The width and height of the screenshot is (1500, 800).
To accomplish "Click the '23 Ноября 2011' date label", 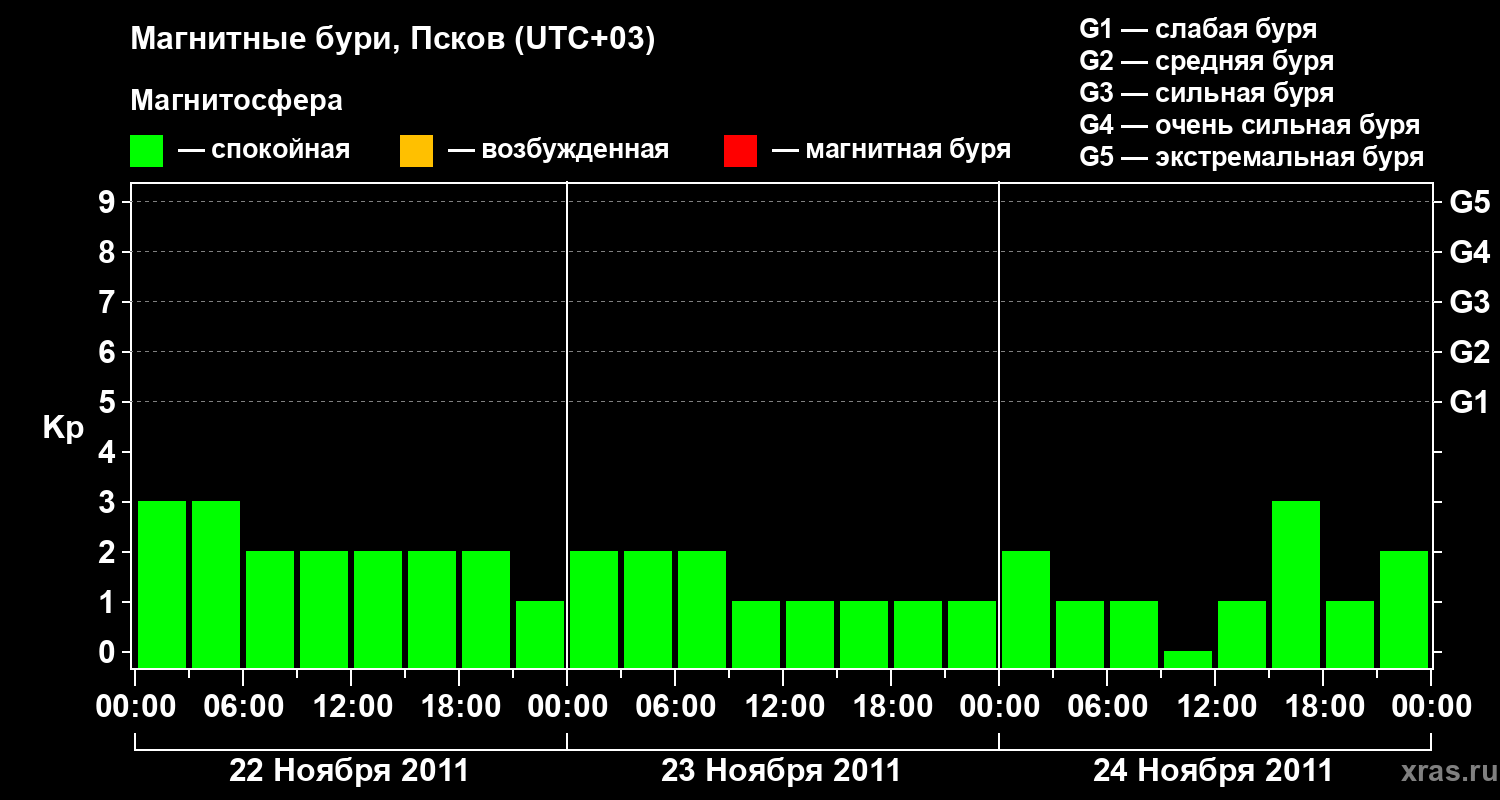I will pos(781,771).
